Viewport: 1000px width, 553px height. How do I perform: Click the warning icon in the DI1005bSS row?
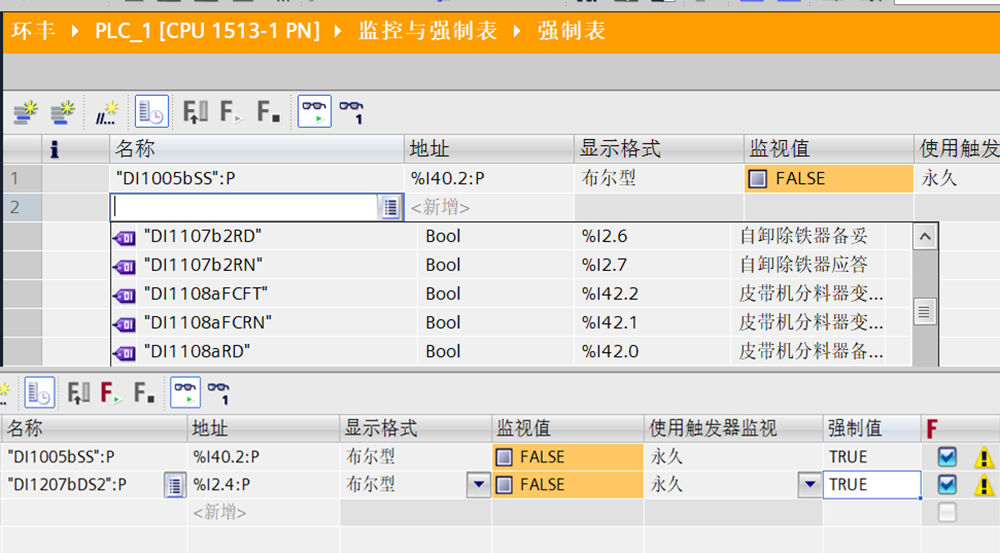(x=984, y=458)
